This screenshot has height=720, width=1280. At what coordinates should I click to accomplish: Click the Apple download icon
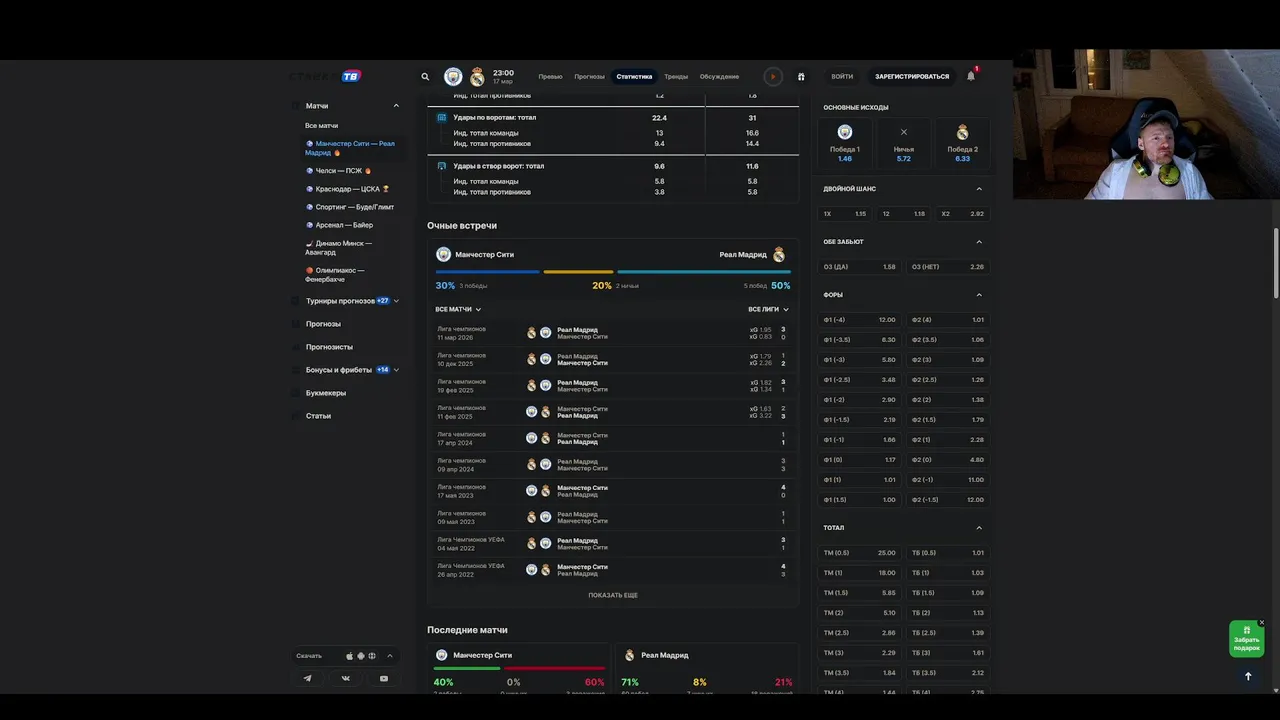pyautogui.click(x=350, y=656)
